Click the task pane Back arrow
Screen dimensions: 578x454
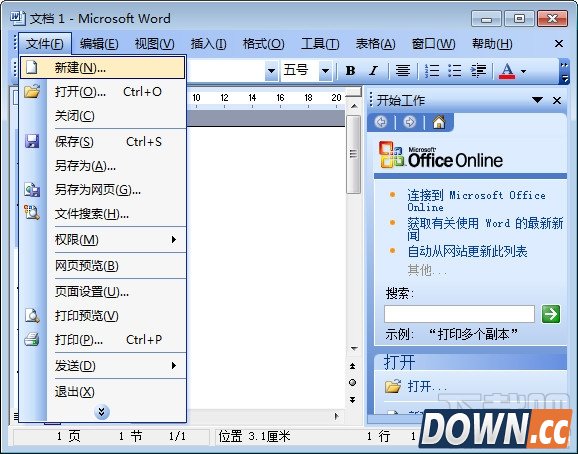[381, 122]
